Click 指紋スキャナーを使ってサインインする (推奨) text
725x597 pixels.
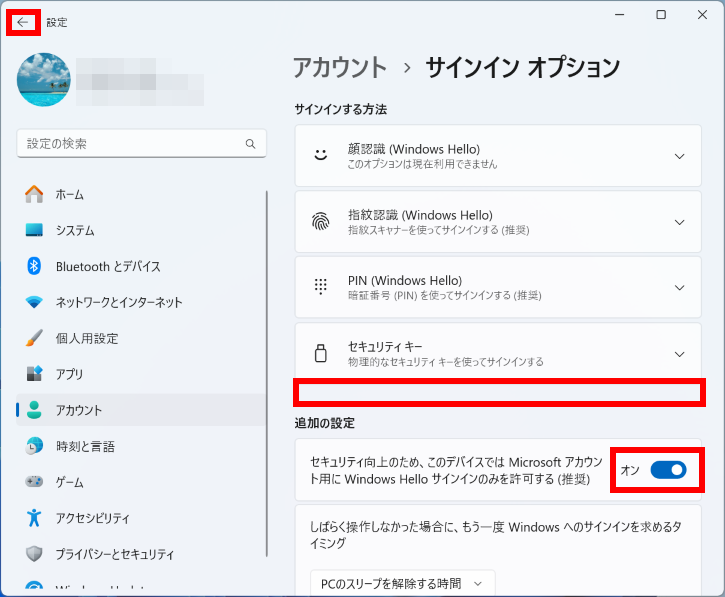(438, 230)
